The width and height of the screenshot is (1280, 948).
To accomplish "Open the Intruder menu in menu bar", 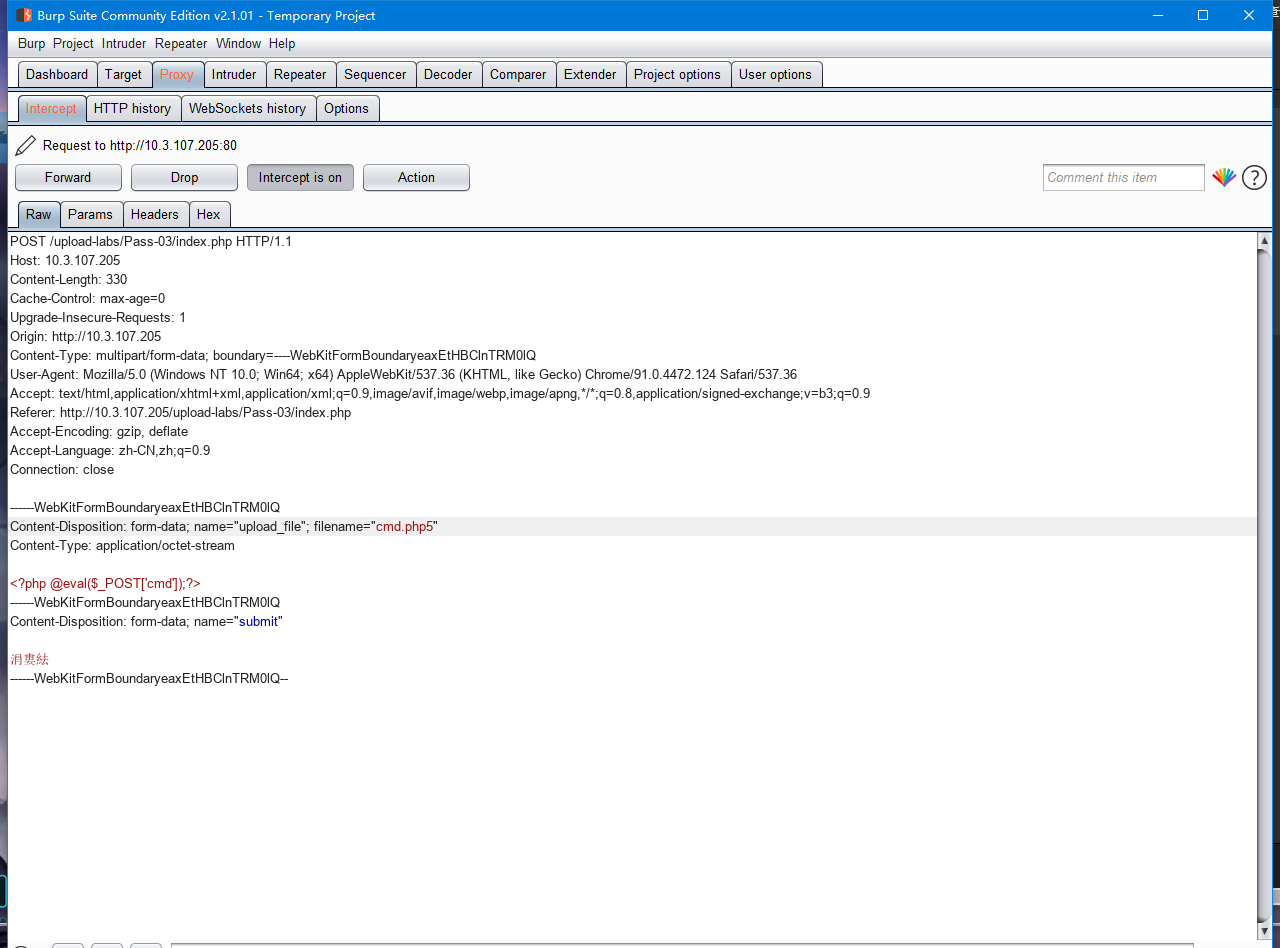I will tap(124, 43).
